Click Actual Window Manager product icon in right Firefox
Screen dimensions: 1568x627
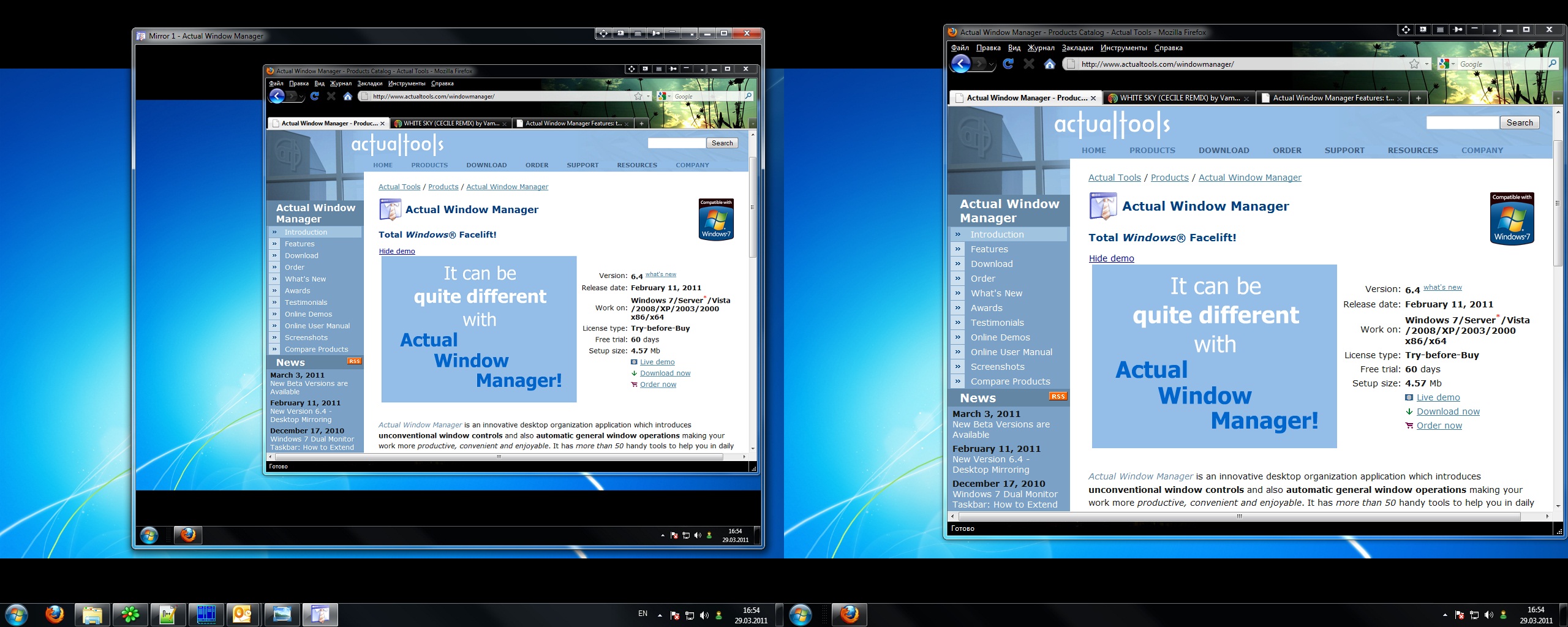click(x=1103, y=206)
